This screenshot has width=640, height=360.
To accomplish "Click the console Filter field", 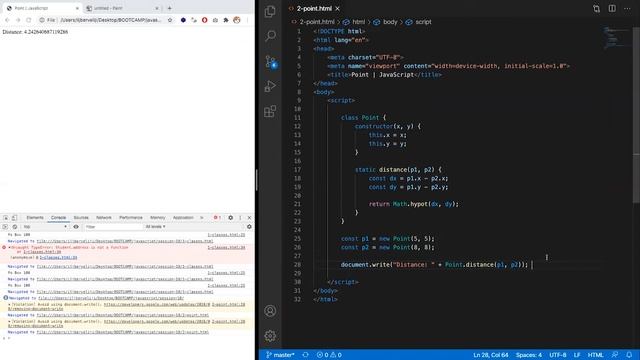I will 113,227.
